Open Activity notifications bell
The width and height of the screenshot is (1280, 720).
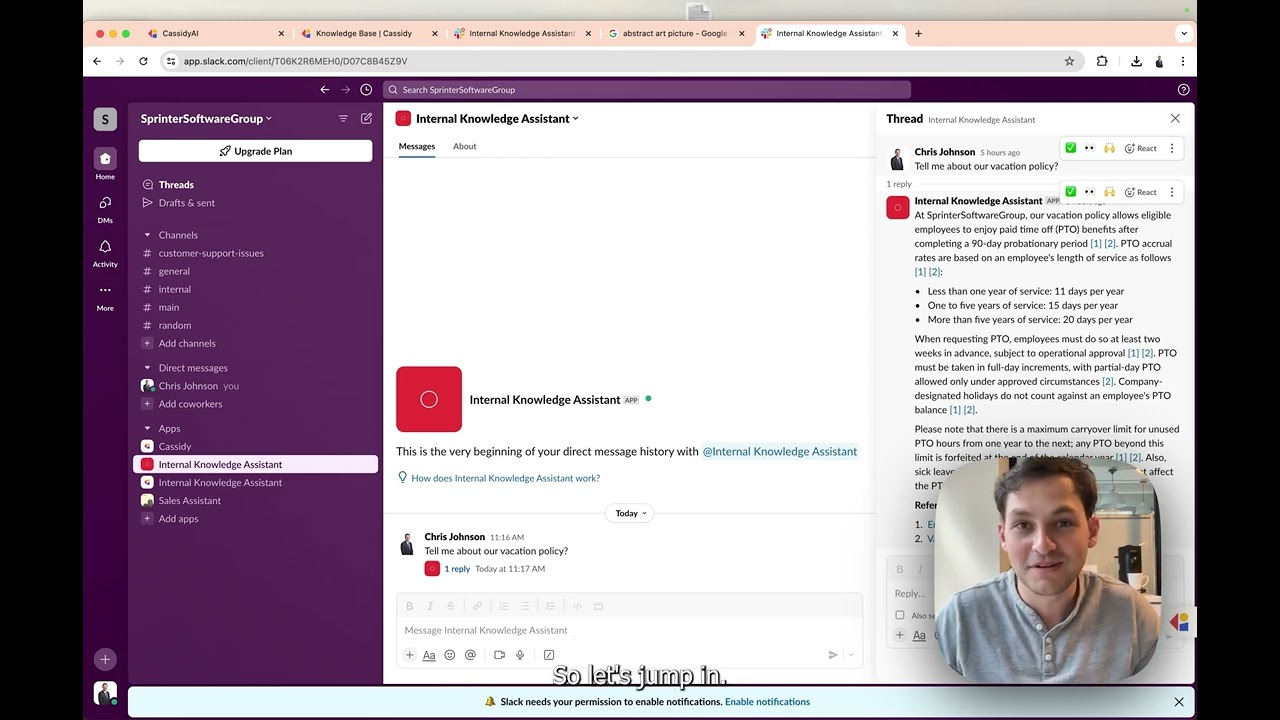click(105, 251)
